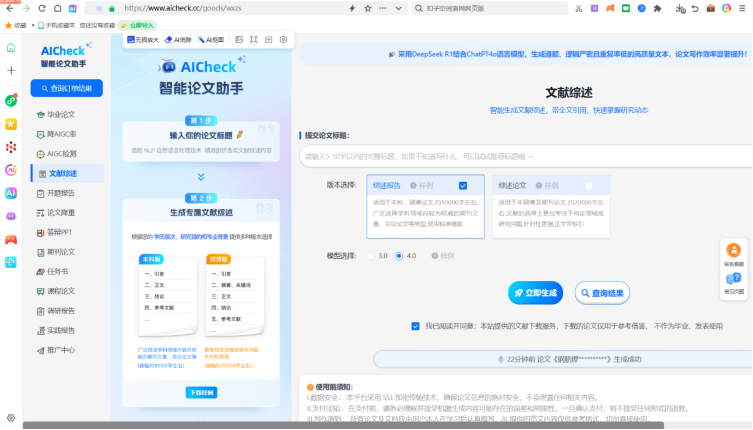Open the favorites dropdown arrow in bookmarks bar
This screenshot has width=753, height=430.
33,25
